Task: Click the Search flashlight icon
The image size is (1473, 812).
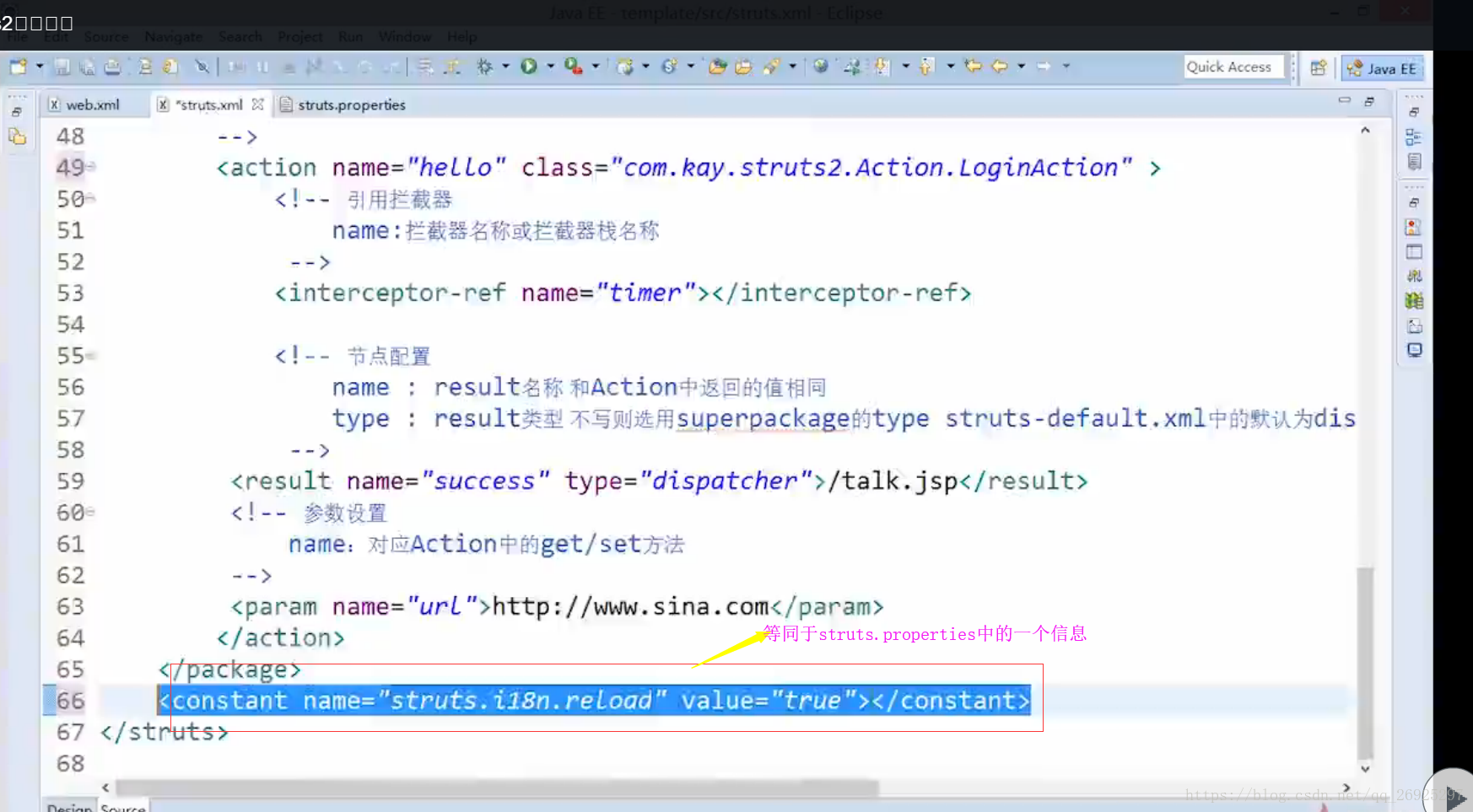Action: (771, 66)
